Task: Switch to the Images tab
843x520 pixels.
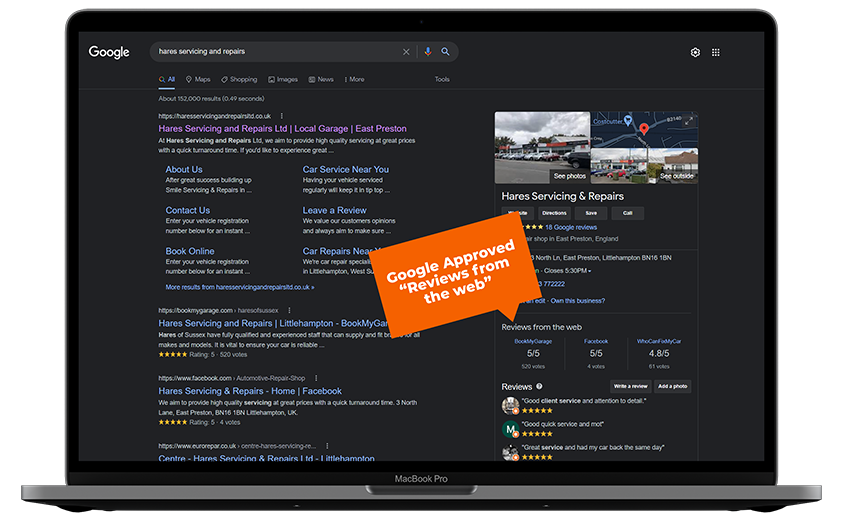Action: coord(283,79)
